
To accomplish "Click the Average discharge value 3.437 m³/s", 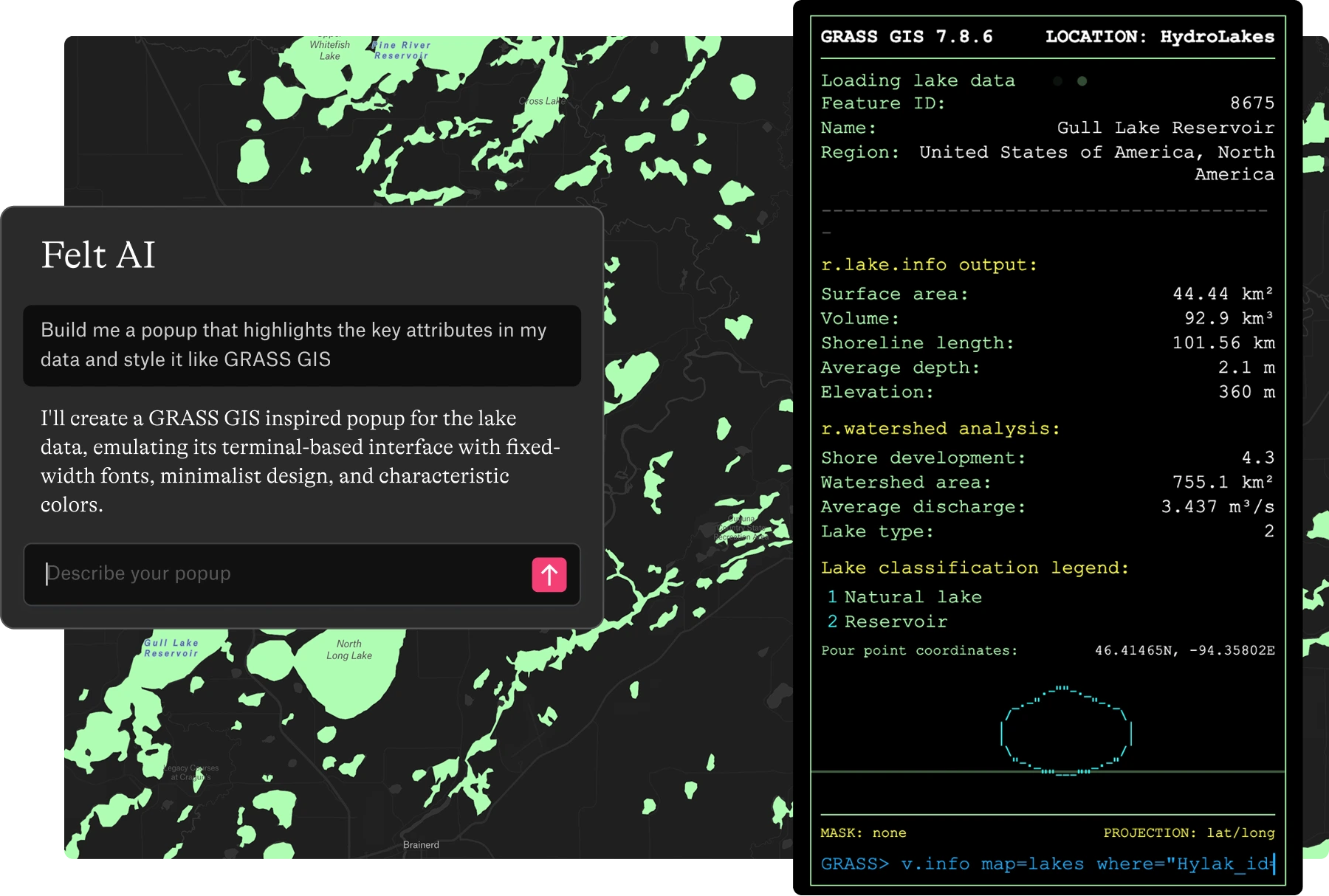I will pos(1218,507).
